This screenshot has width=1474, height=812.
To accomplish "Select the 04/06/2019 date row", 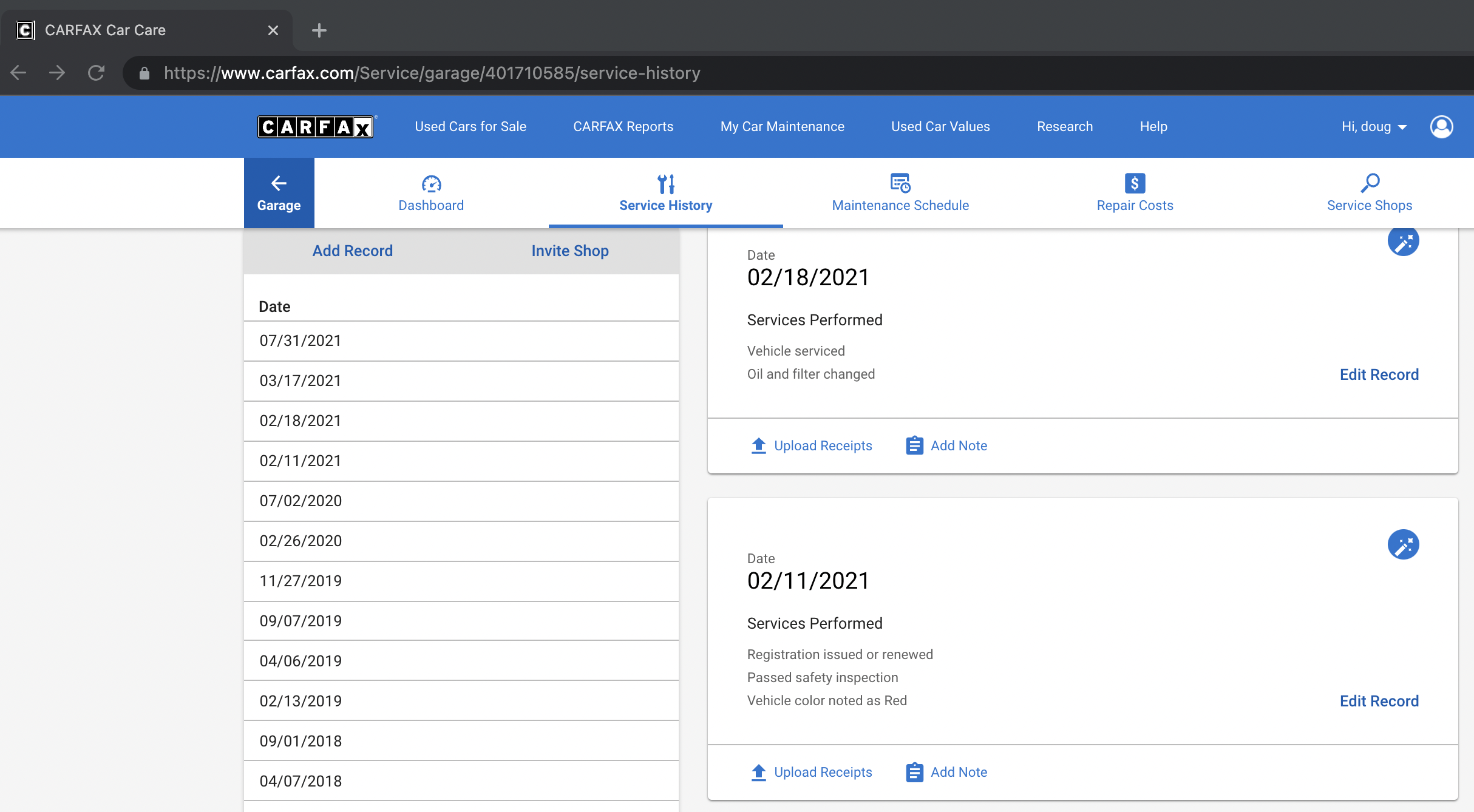I will (x=461, y=661).
